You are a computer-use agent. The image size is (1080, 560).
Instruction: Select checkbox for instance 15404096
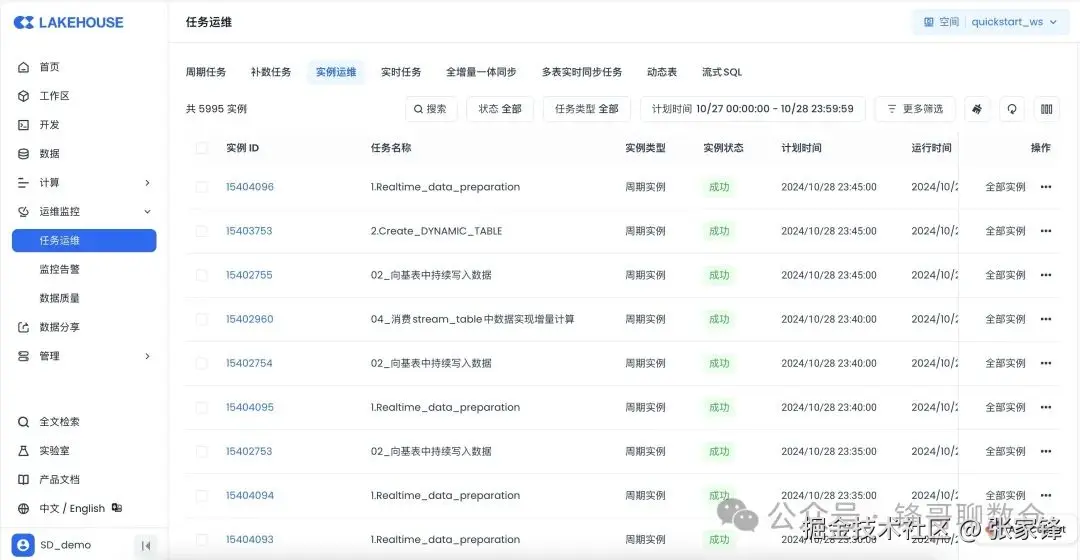pos(201,187)
